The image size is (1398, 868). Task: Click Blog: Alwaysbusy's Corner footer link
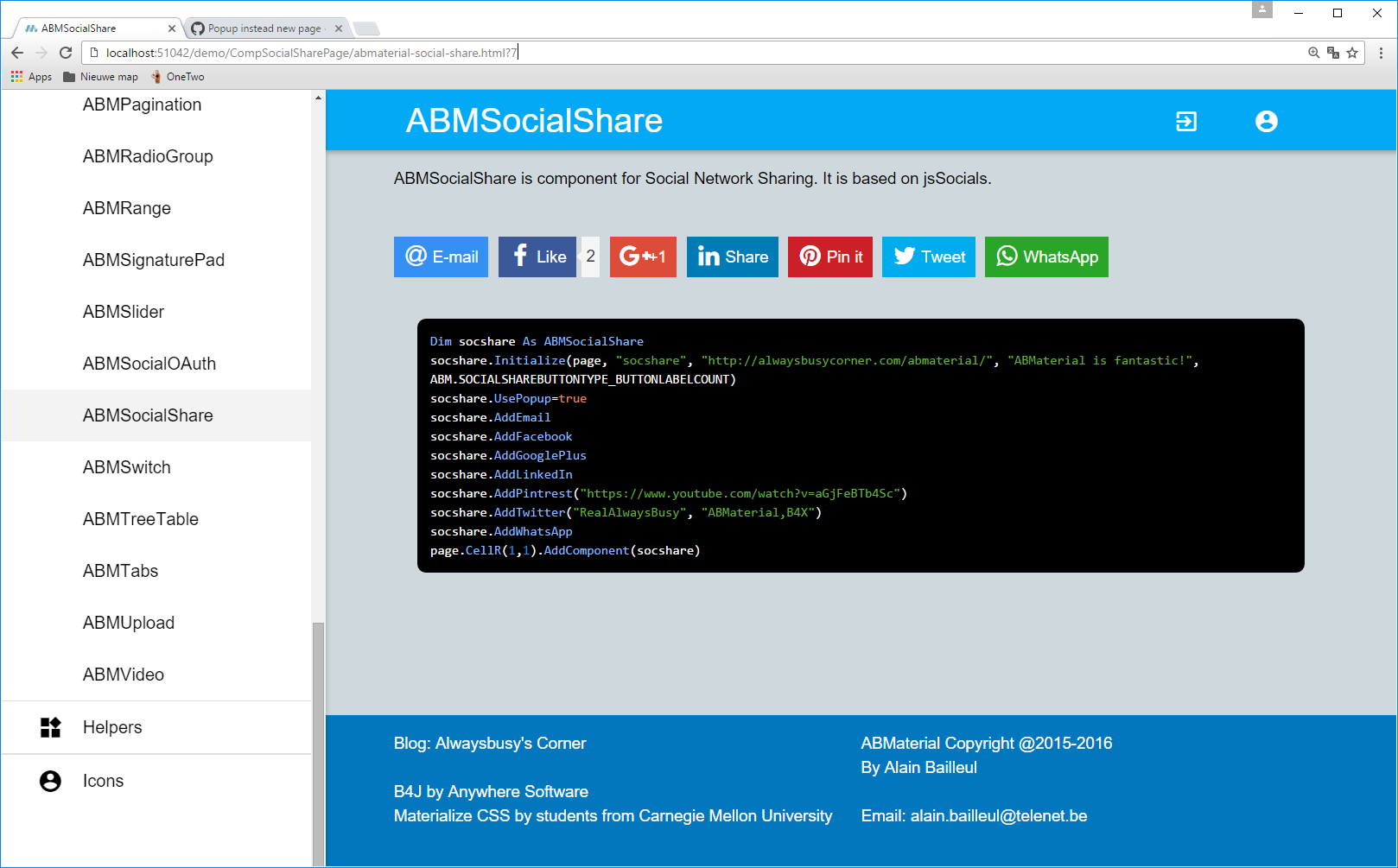point(490,744)
